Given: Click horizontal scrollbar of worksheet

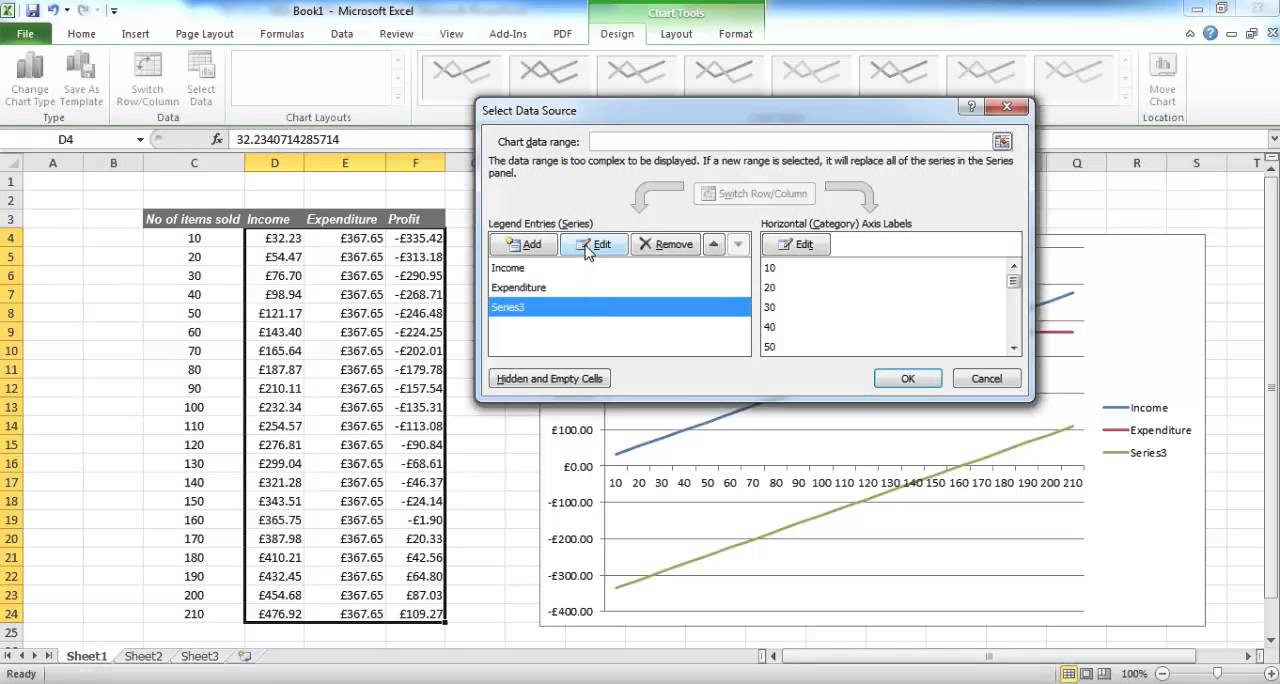Looking at the screenshot, I should point(990,656).
